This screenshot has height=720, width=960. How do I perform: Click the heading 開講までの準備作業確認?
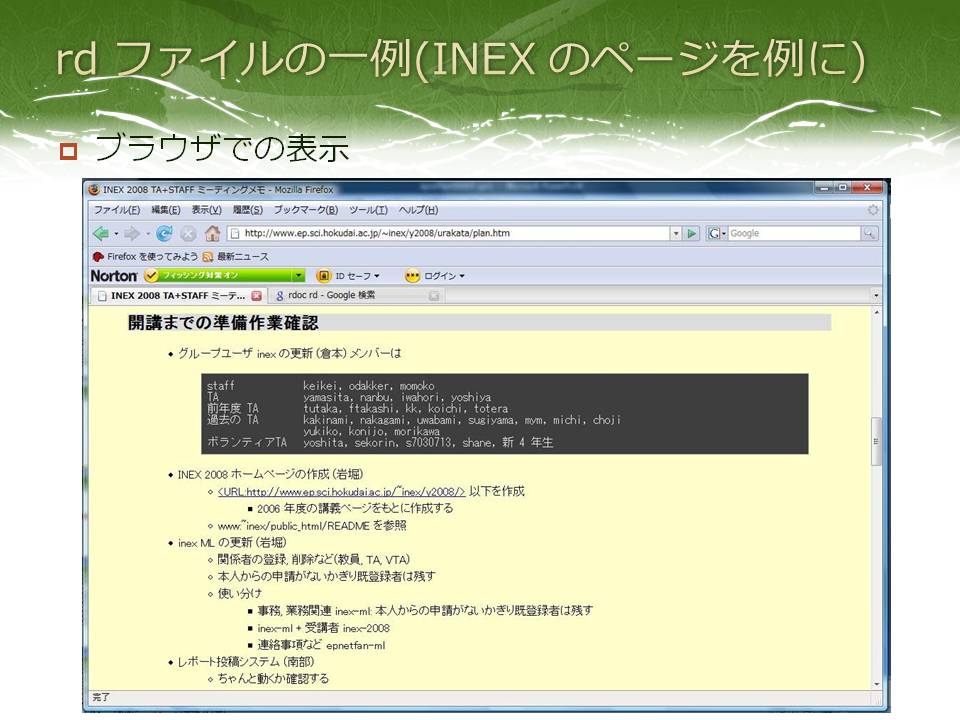click(223, 323)
